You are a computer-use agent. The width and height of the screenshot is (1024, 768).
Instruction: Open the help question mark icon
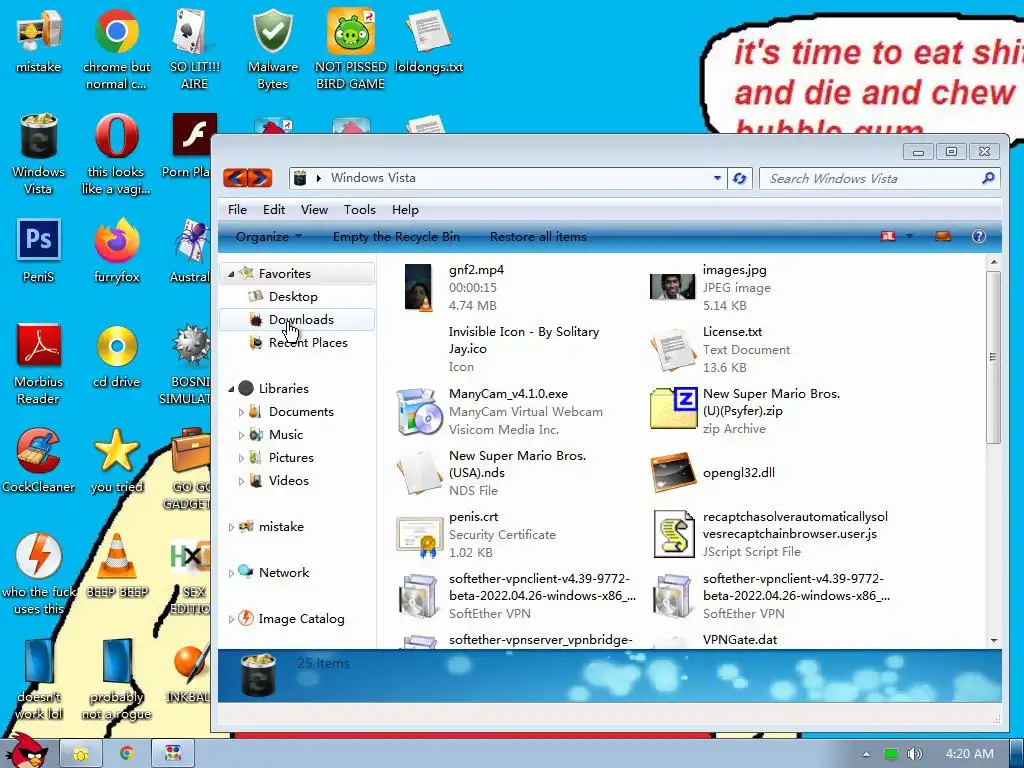[x=978, y=236]
